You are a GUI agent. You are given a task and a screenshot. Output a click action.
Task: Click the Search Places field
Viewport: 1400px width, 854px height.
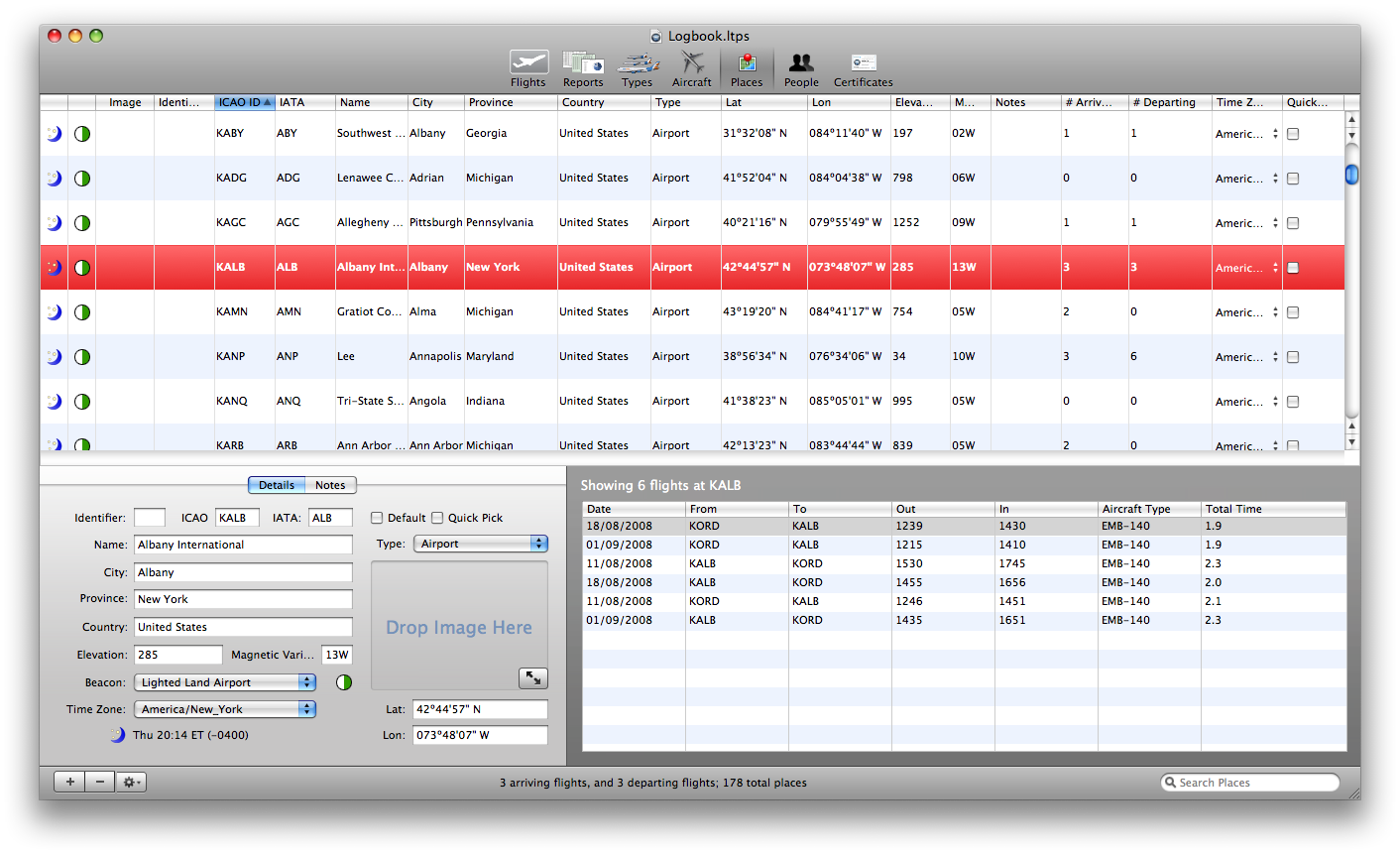click(1250, 783)
